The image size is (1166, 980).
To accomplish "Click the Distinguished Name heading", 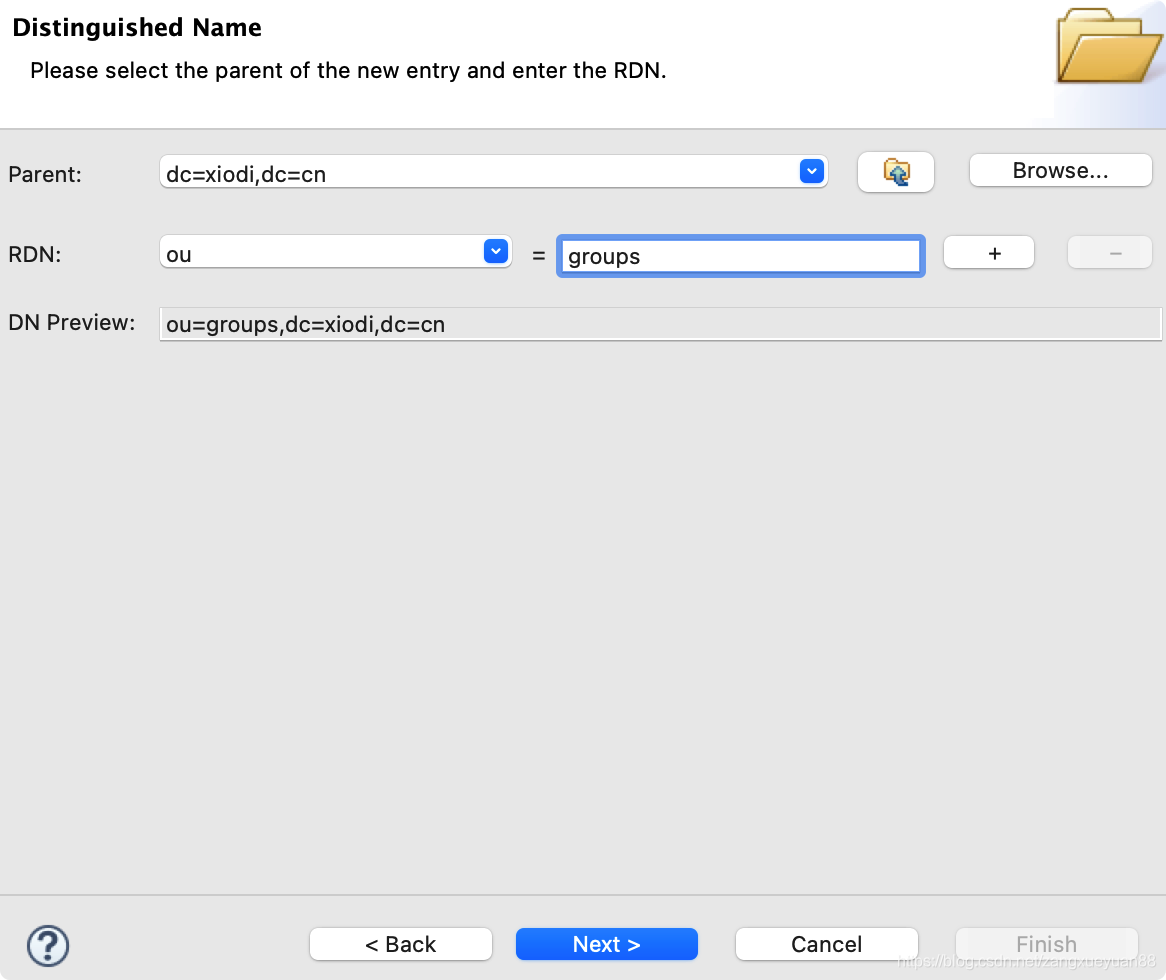I will click(137, 27).
